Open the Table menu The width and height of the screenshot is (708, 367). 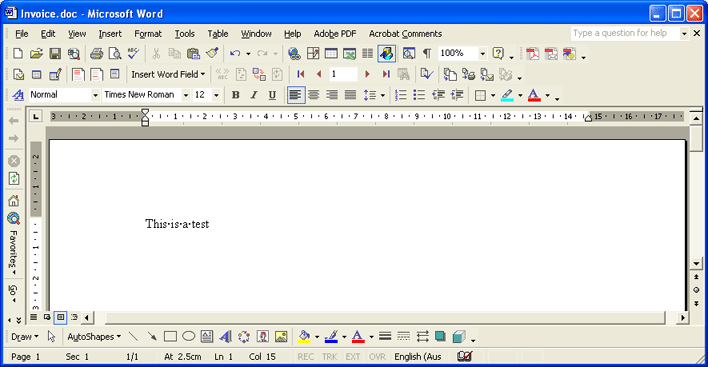coord(218,34)
